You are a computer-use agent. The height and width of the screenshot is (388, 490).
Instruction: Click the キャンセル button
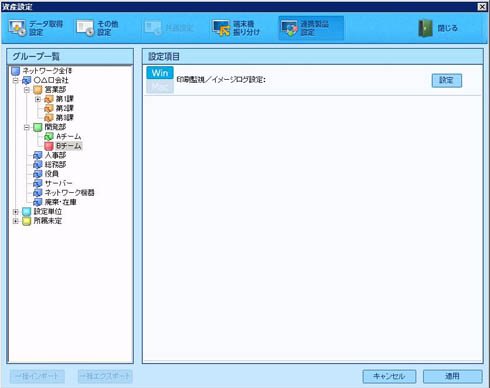point(389,376)
